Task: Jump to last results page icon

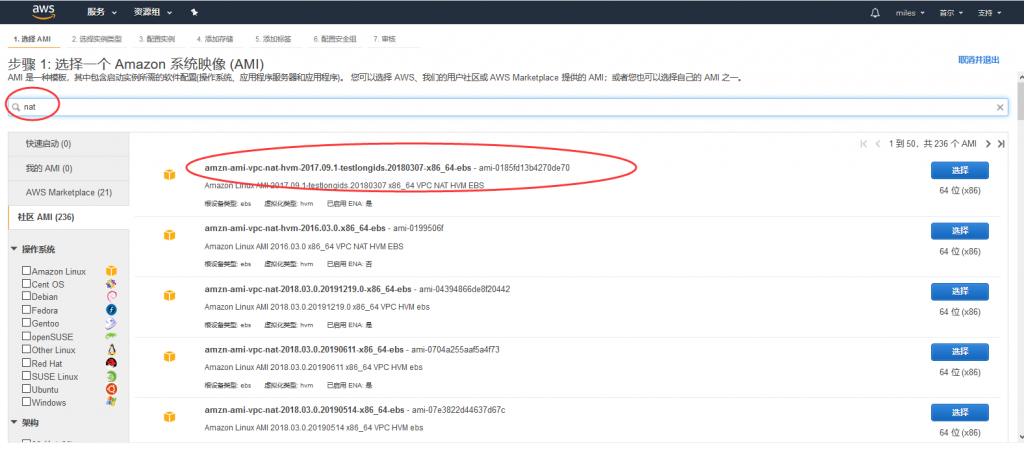Action: pyautogui.click(x=1000, y=144)
